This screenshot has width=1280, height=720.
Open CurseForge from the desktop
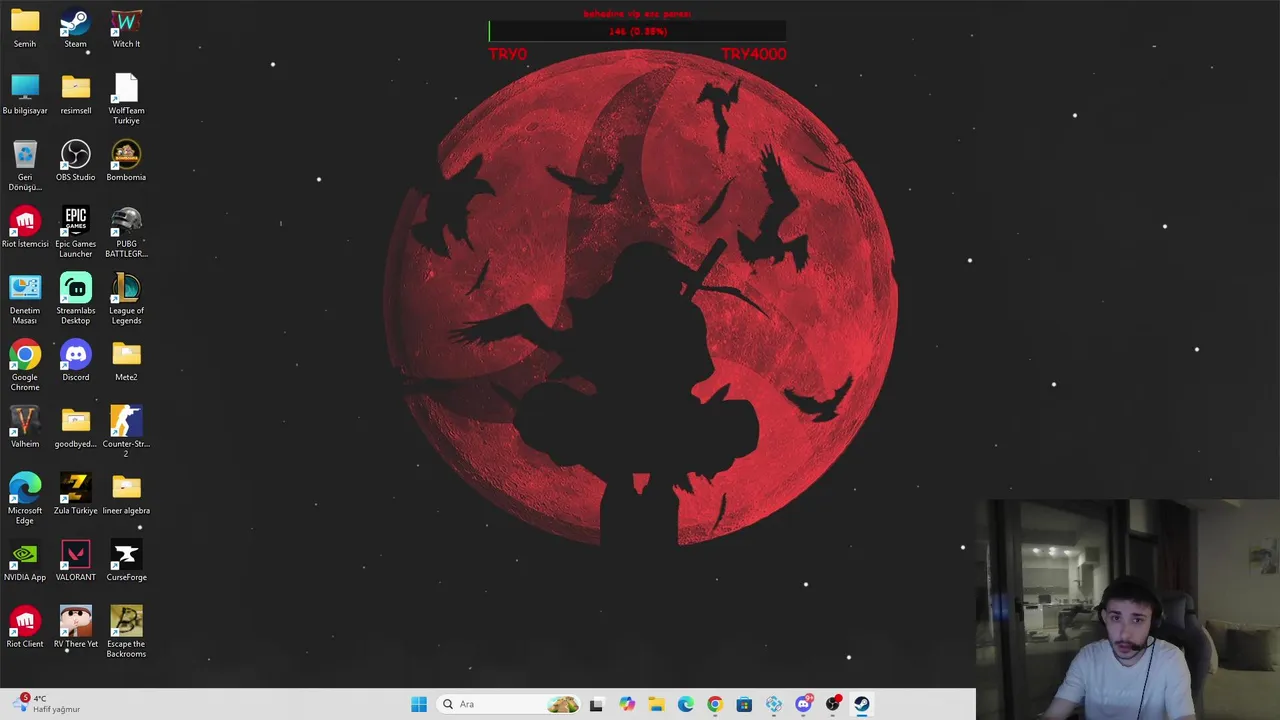(126, 560)
